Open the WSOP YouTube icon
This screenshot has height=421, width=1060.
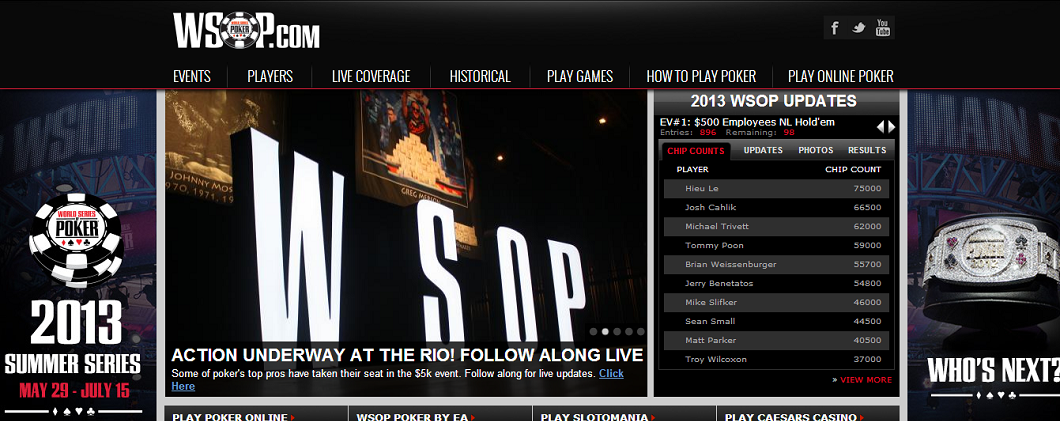(882, 28)
